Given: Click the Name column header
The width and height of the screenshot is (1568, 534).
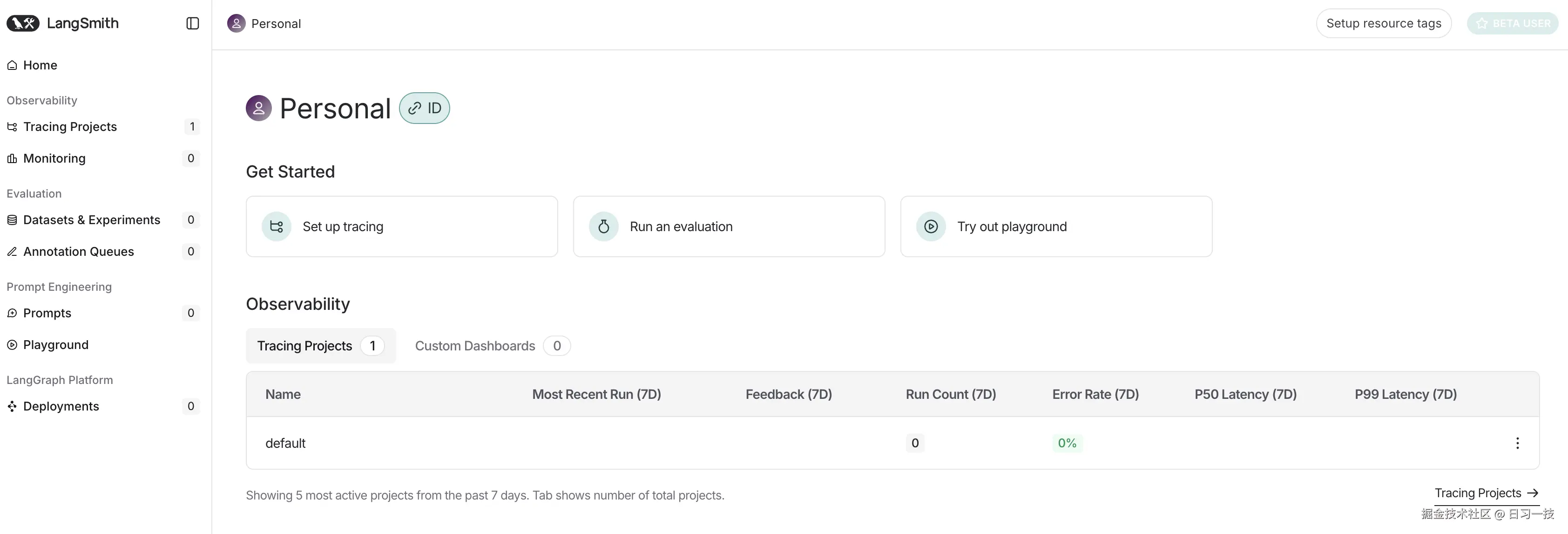Looking at the screenshot, I should click(x=283, y=395).
